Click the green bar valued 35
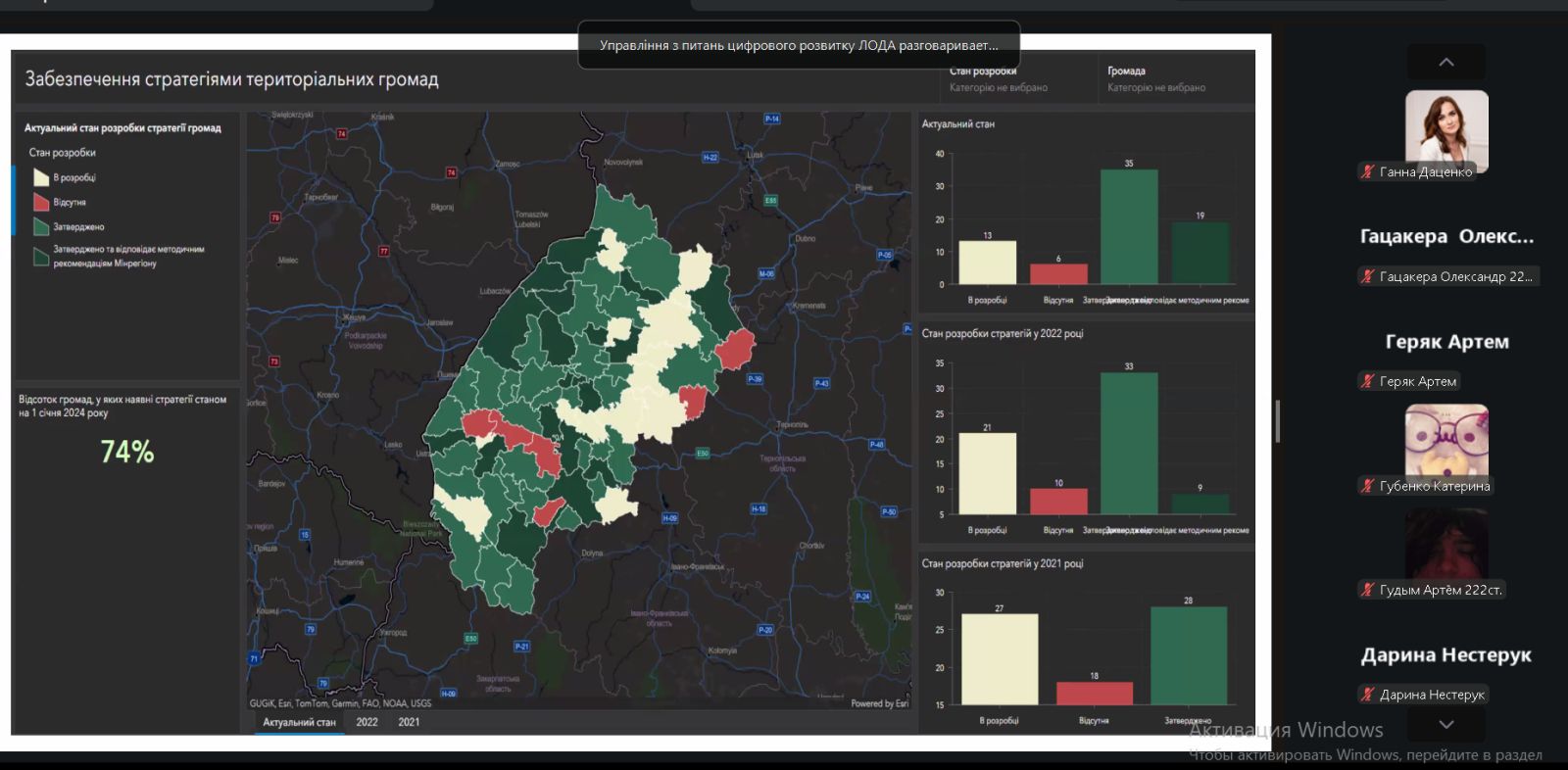Viewport: 1568px width, 770px height. click(x=1128, y=226)
